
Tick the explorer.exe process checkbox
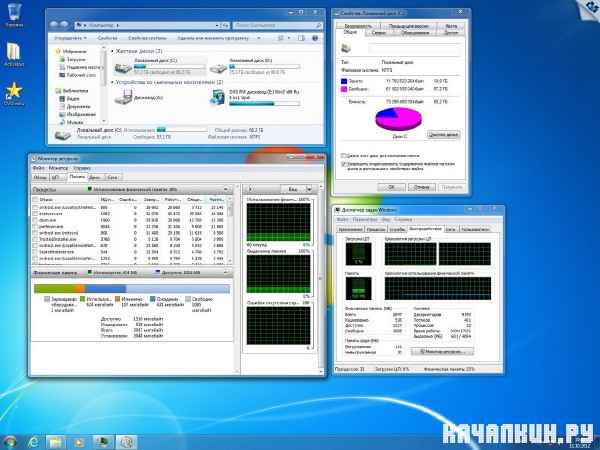click(x=35, y=214)
